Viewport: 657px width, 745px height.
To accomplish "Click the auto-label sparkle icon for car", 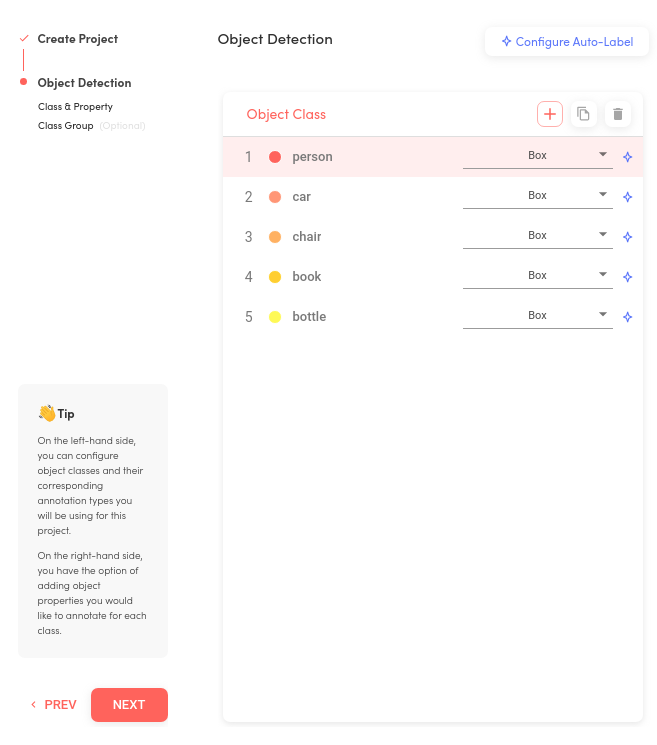I will [628, 197].
